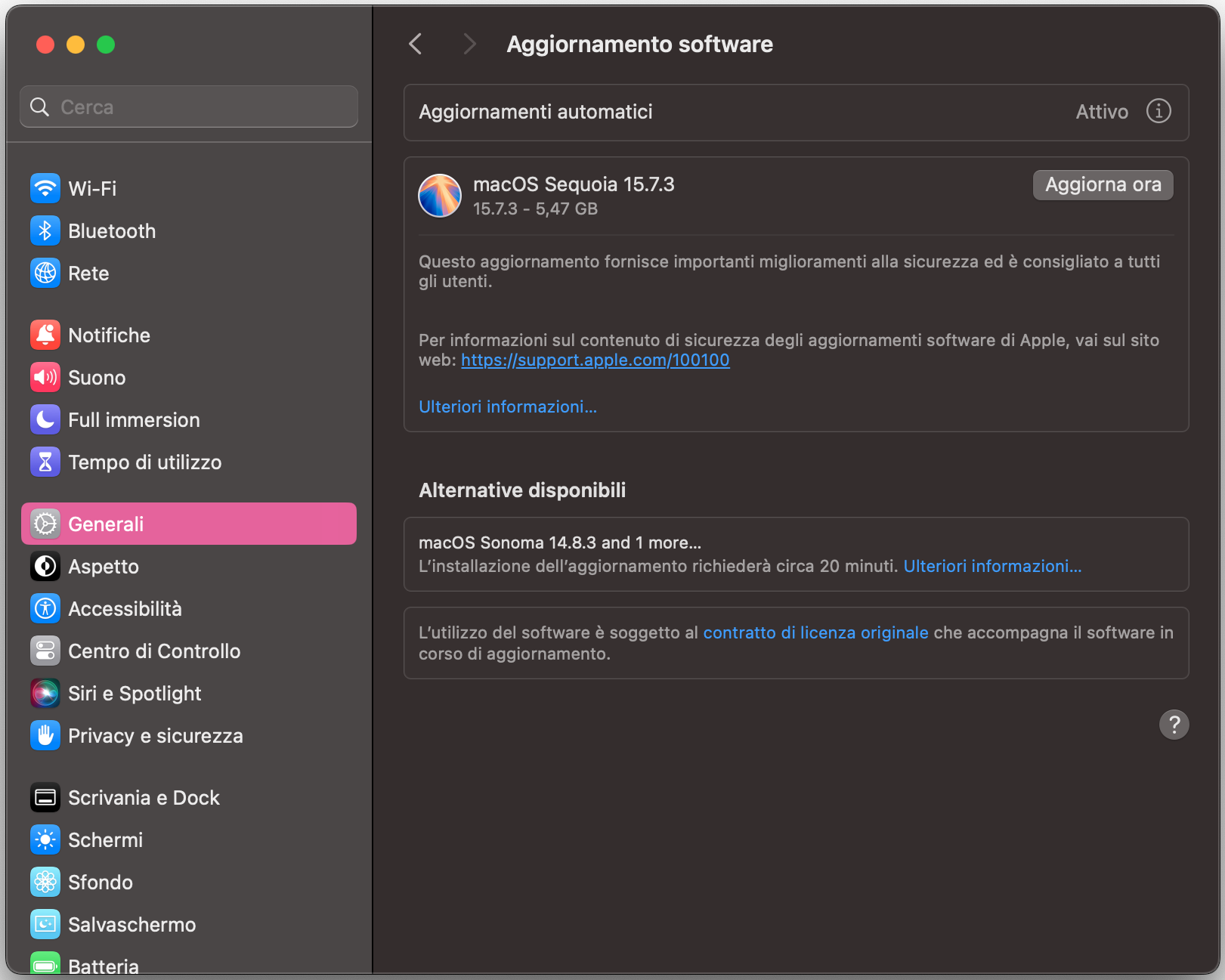
Task: Select the Bluetooth icon in sidebar
Action: click(x=45, y=230)
